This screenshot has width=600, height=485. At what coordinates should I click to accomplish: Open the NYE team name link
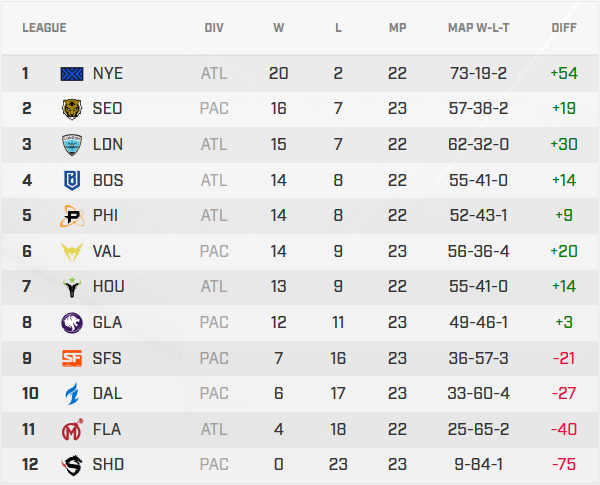pos(108,73)
